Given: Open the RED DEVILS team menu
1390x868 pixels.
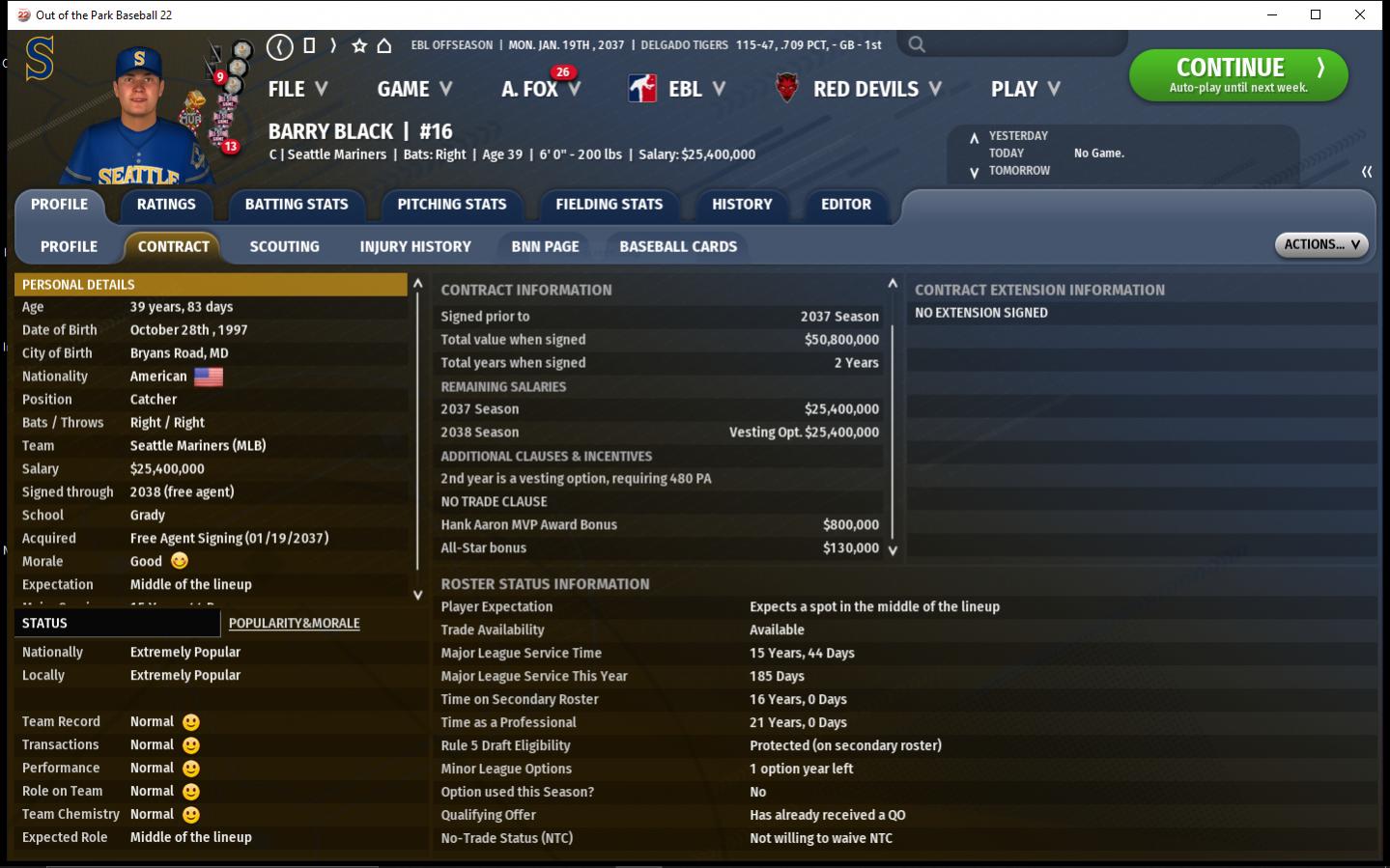Looking at the screenshot, I should [877, 89].
